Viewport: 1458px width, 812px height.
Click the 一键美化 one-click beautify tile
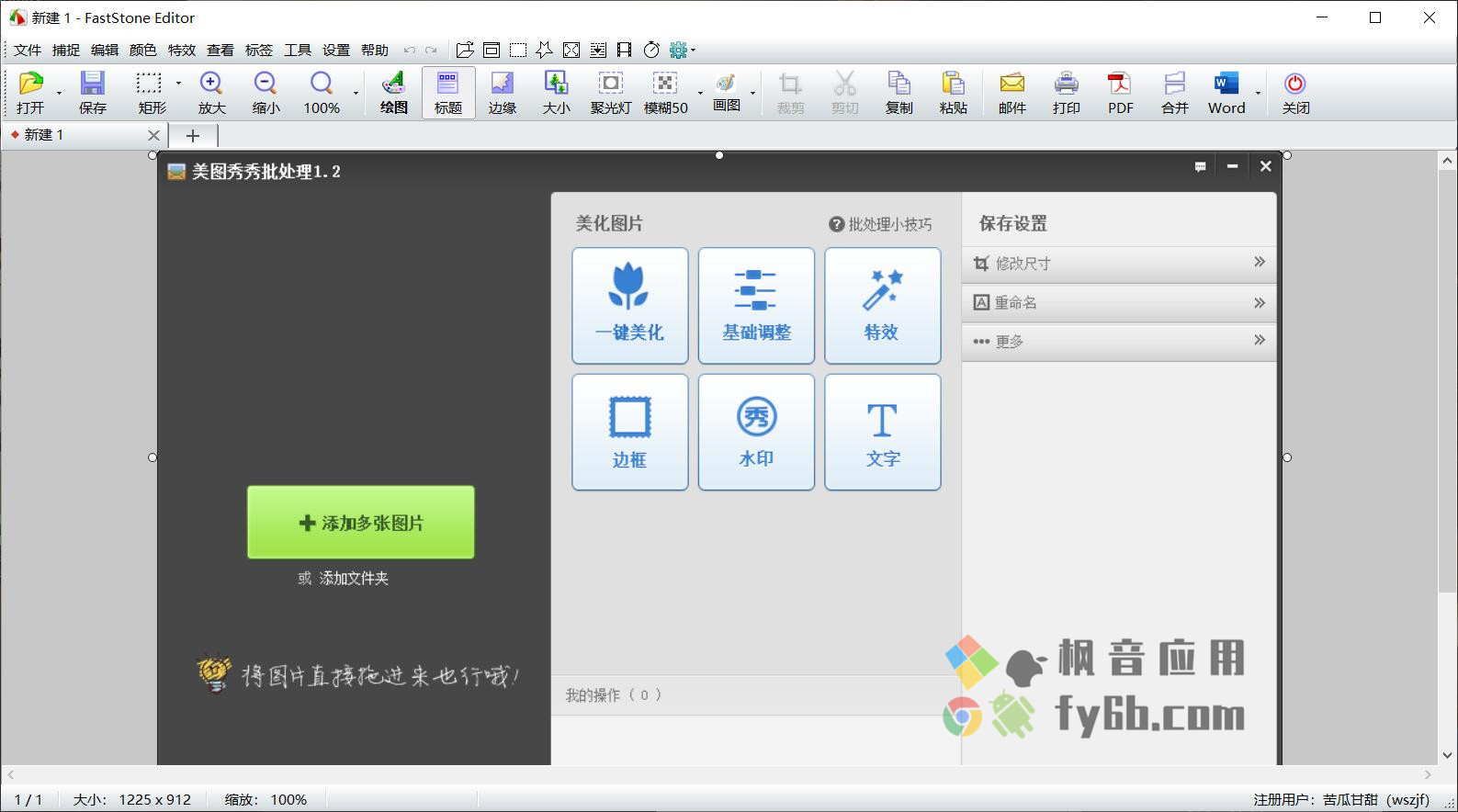click(630, 306)
